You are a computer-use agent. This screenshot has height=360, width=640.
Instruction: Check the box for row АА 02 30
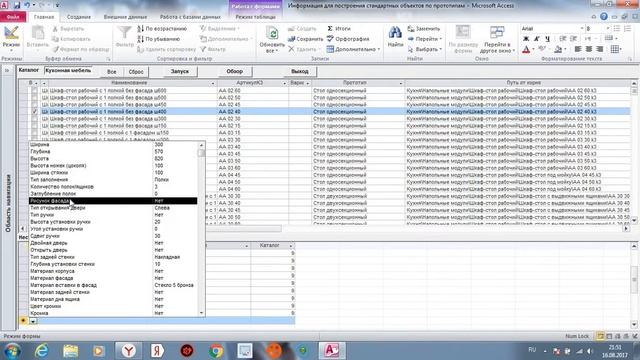(34, 119)
